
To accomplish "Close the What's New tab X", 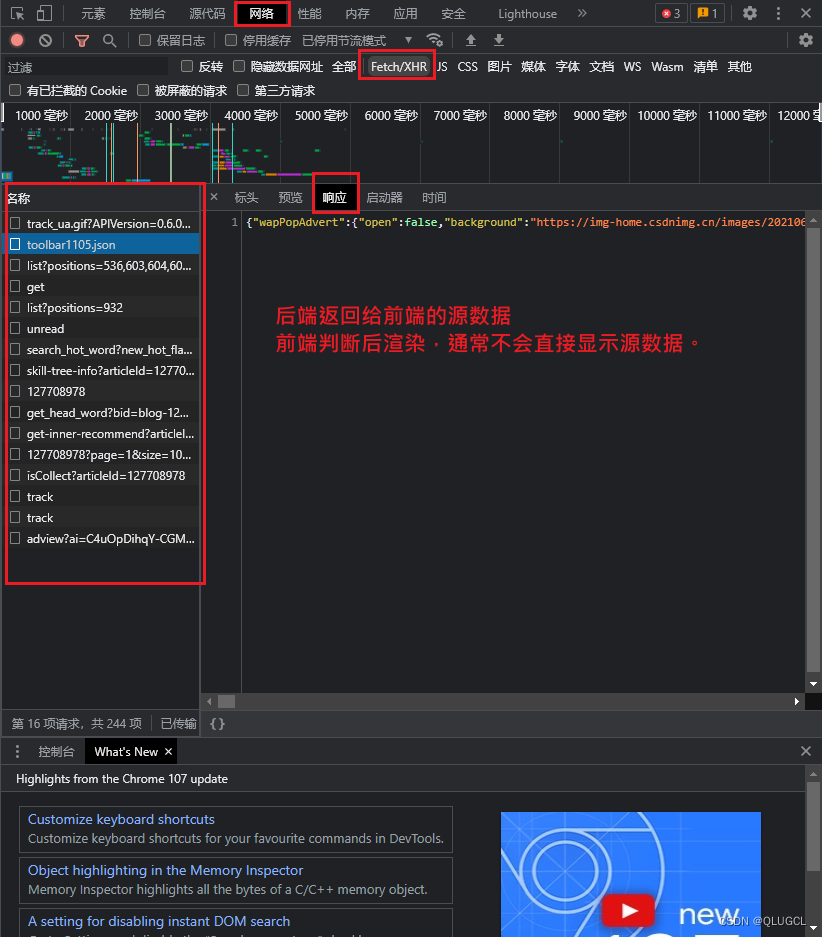I will pos(168,751).
